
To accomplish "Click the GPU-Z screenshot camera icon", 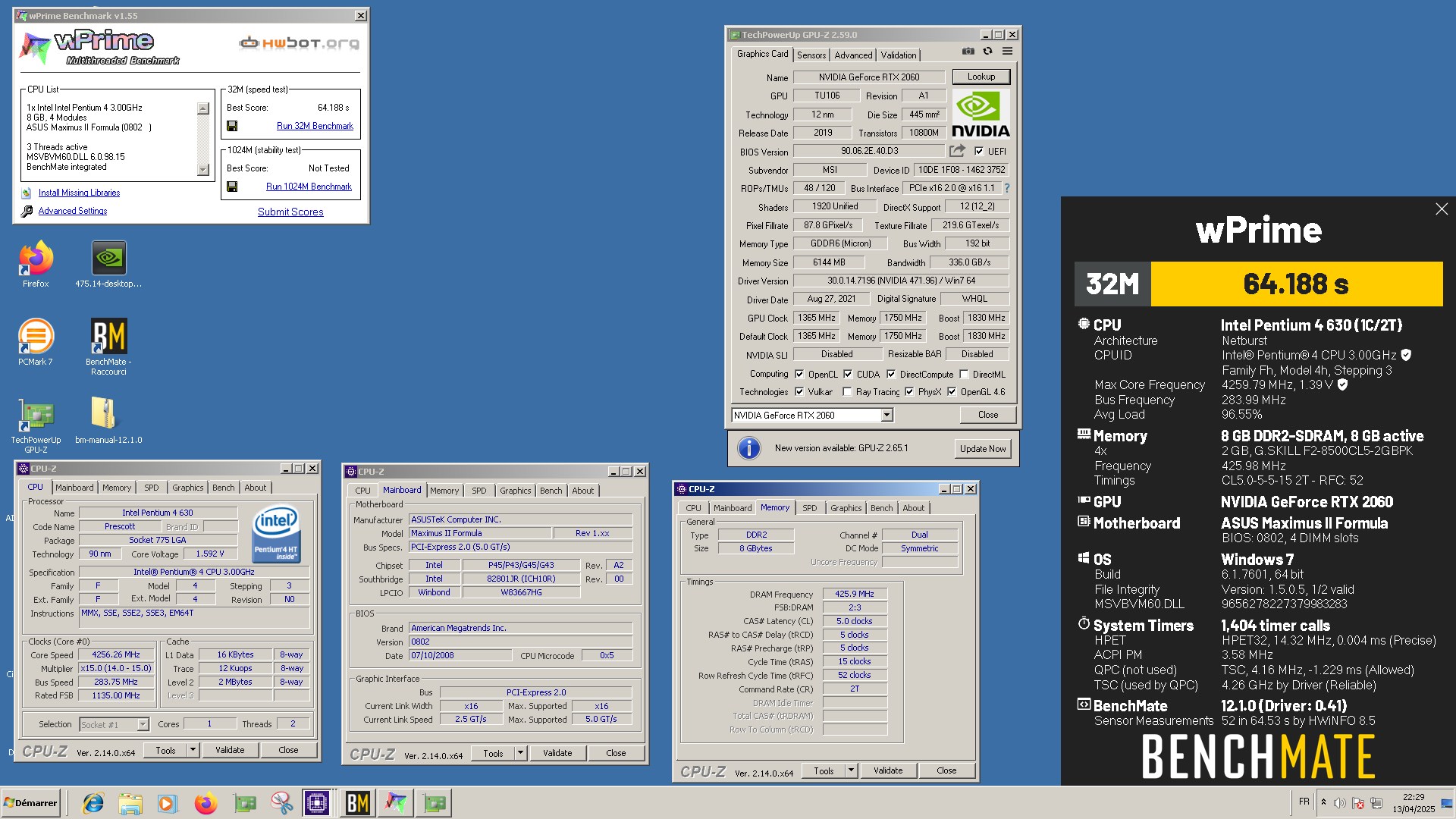I will point(968,52).
